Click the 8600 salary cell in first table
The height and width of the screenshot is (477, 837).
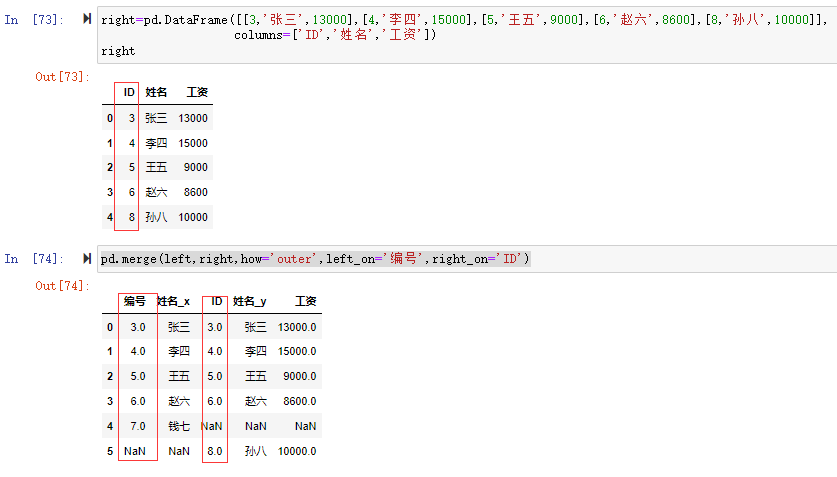coord(196,192)
